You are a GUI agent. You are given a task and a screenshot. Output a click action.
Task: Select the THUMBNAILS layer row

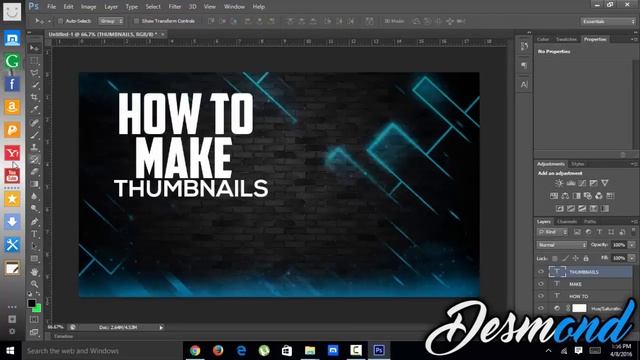pos(584,272)
